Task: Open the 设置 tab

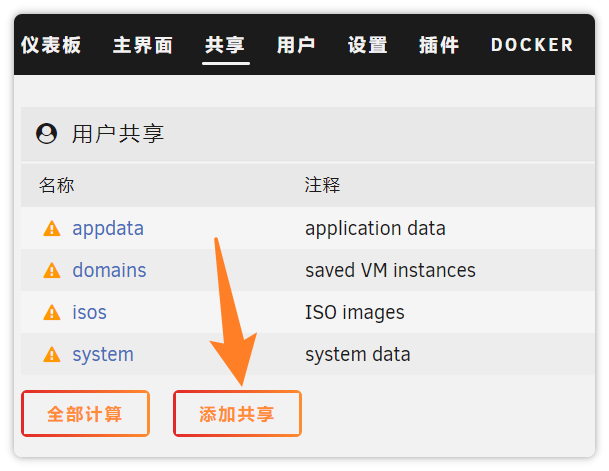Action: point(367,45)
